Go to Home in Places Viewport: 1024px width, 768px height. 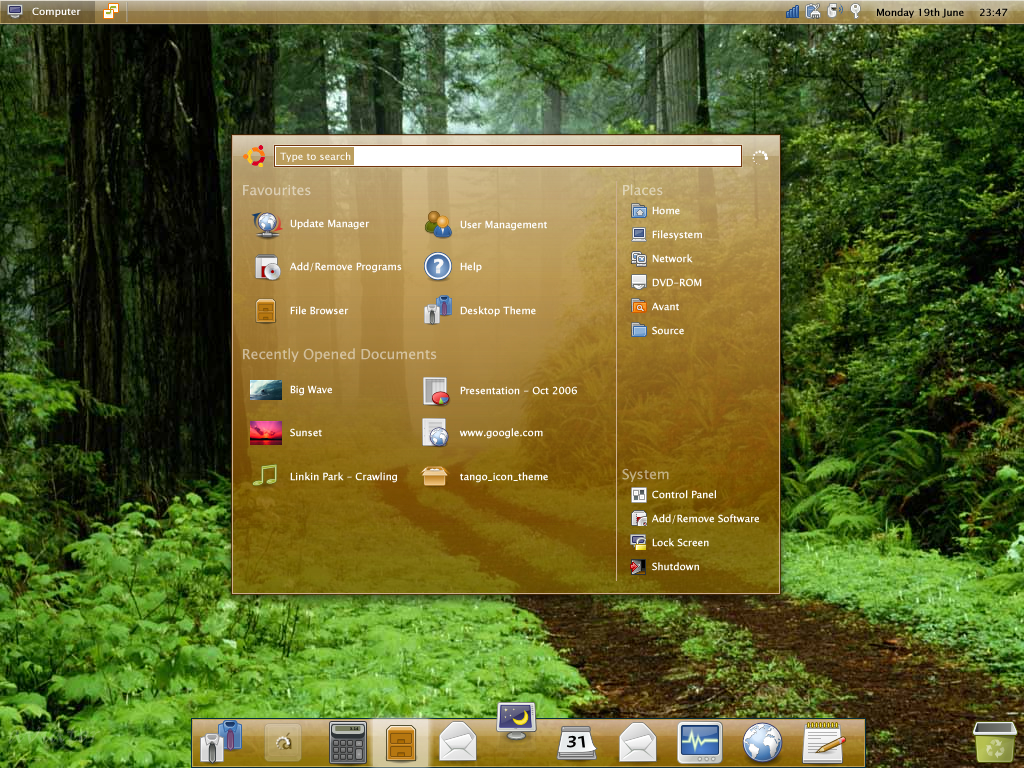coord(656,210)
